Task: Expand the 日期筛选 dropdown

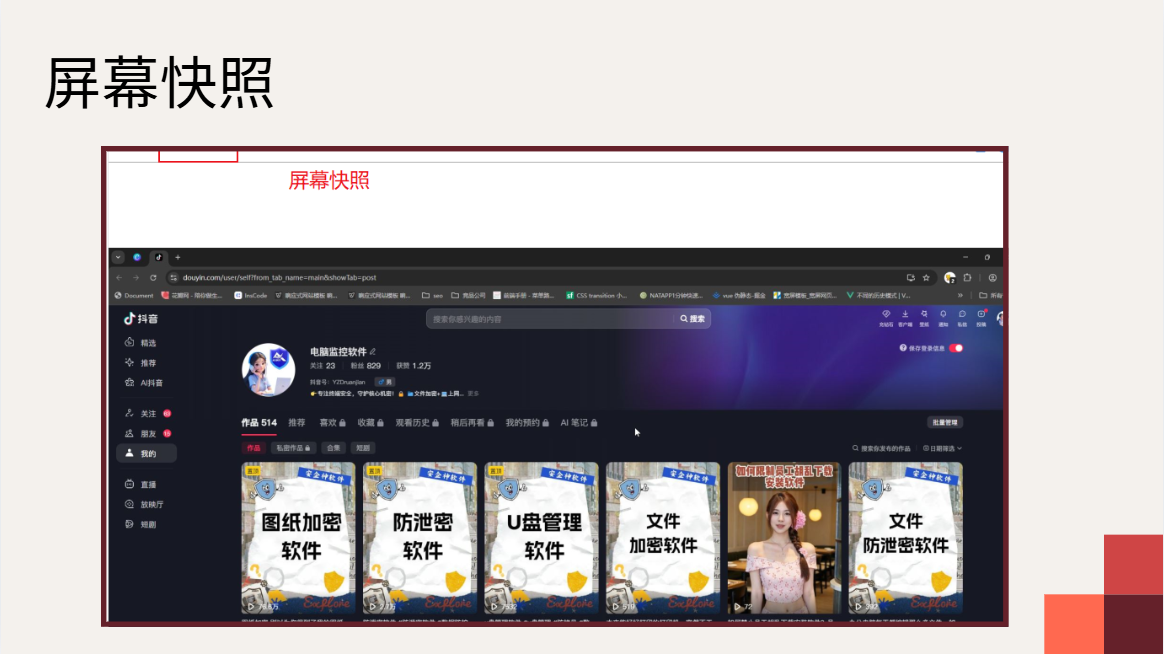Action: click(942, 448)
